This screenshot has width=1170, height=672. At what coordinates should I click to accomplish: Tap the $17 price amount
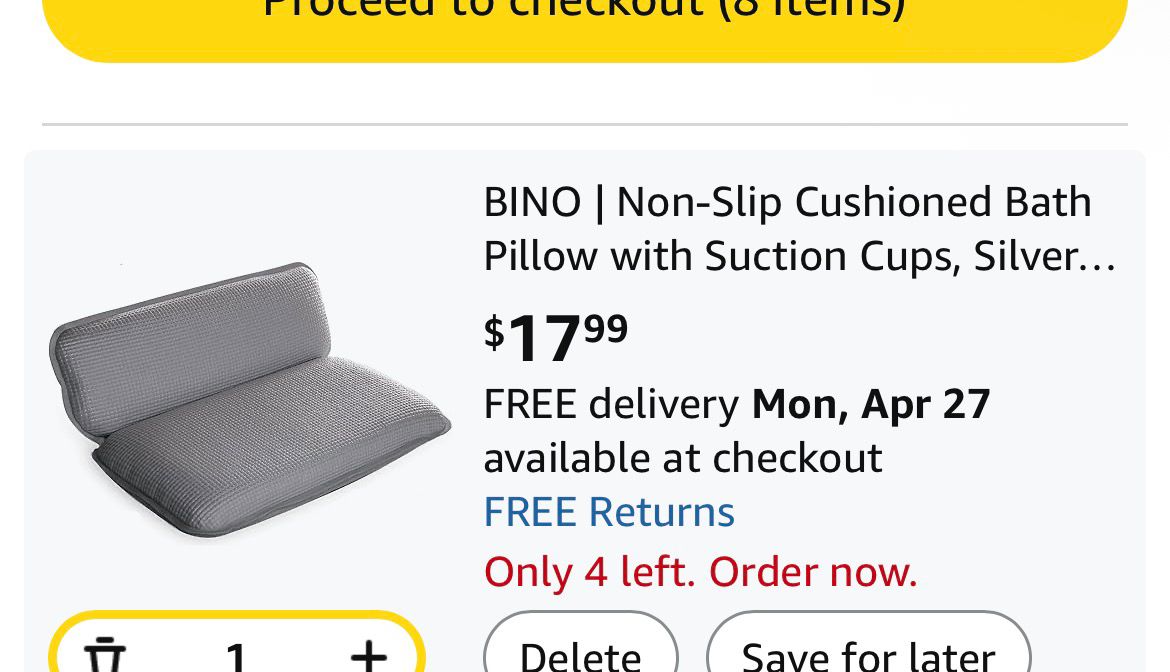pyautogui.click(x=545, y=338)
